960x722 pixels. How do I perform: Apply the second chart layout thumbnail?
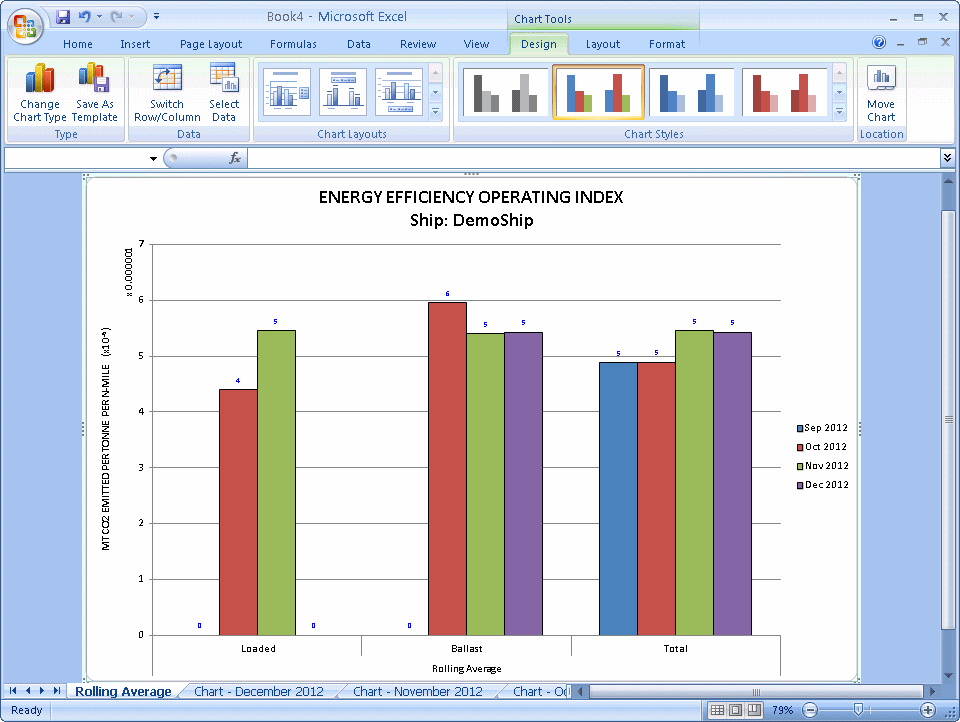click(343, 92)
